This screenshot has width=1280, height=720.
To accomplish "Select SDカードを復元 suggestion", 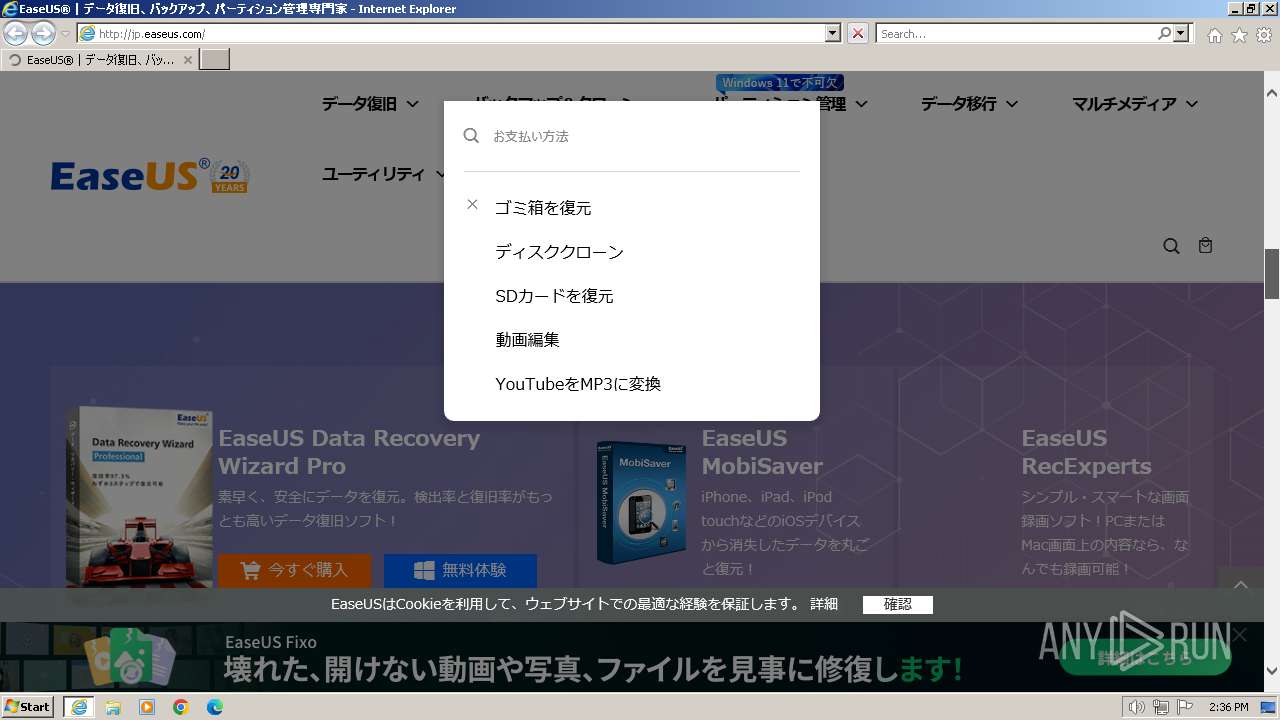I will point(554,296).
